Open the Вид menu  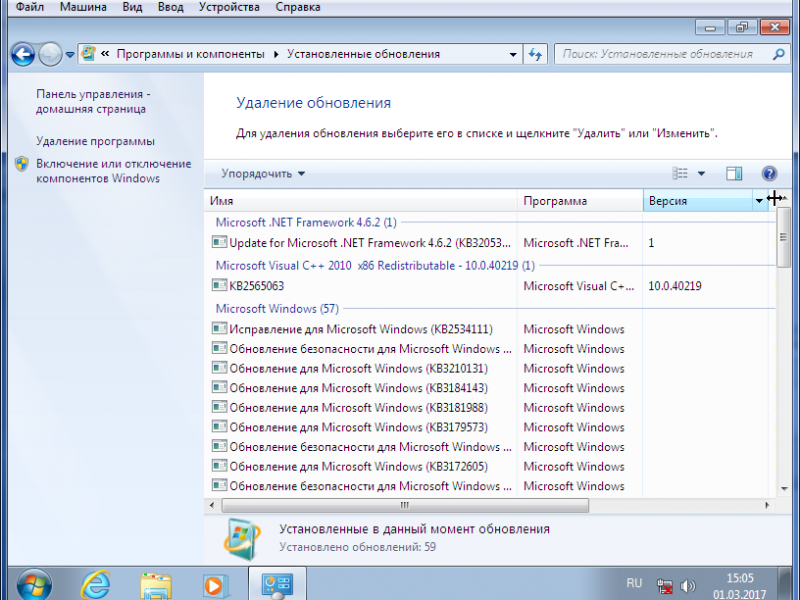[132, 7]
